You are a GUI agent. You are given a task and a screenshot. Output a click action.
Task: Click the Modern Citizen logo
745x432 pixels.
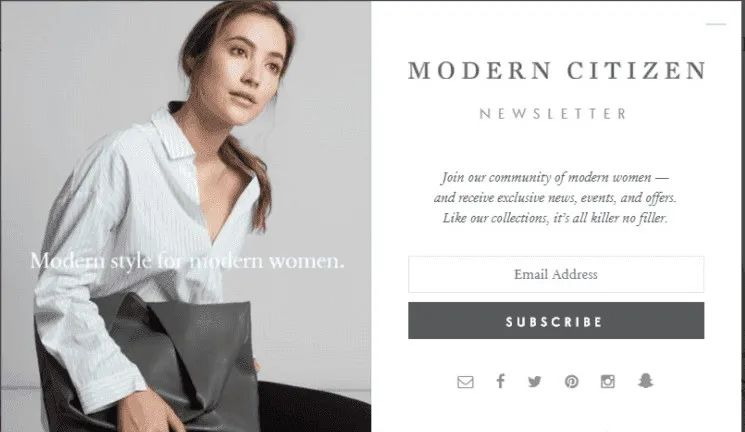(x=556, y=70)
